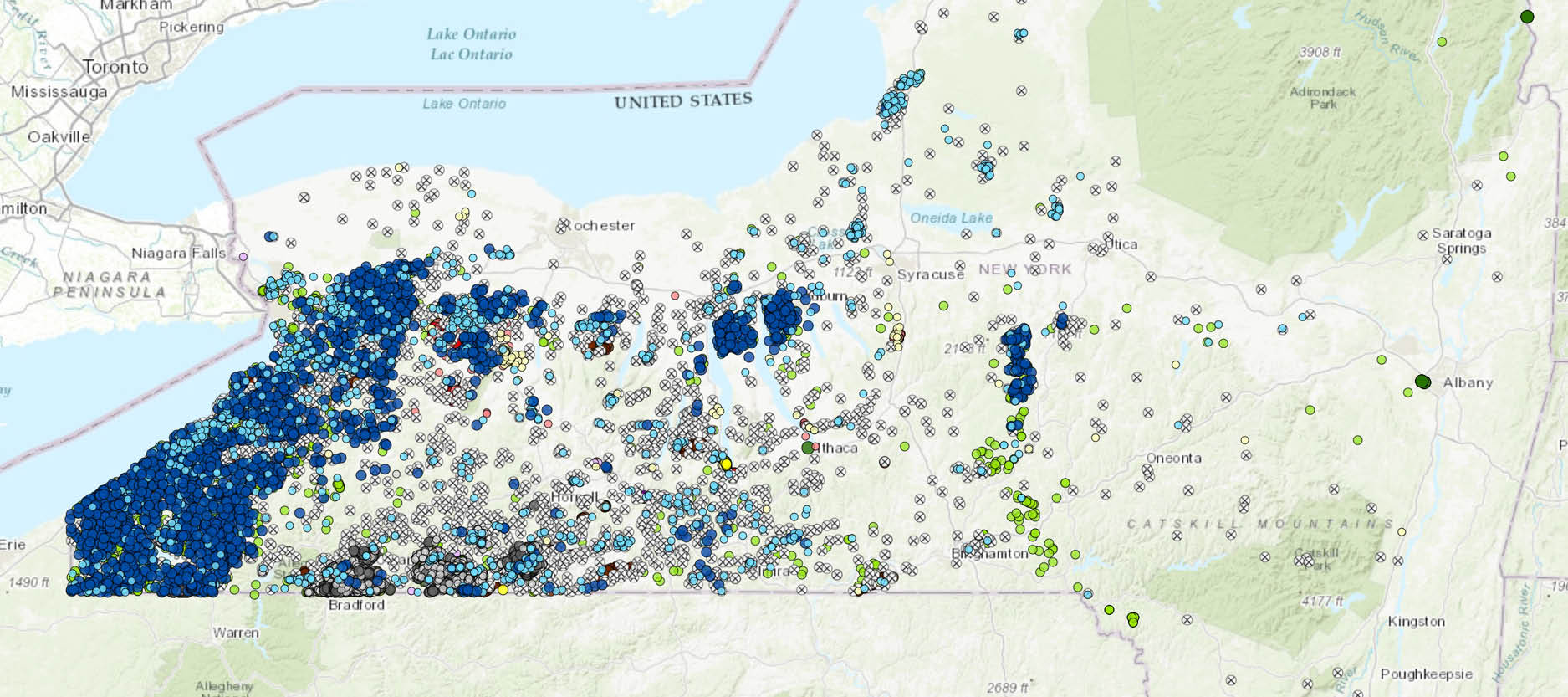This screenshot has height=697, width=1568.
Task: Click the Toronto city label
Action: [x=115, y=67]
